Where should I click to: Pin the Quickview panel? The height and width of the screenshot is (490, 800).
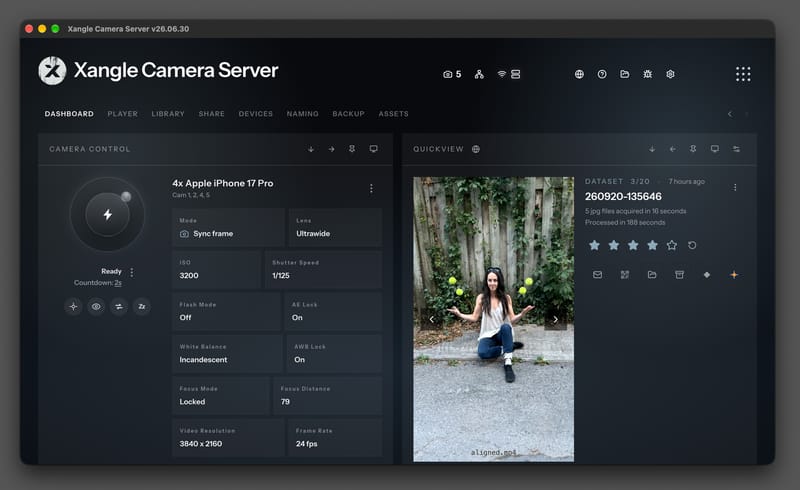[693, 149]
